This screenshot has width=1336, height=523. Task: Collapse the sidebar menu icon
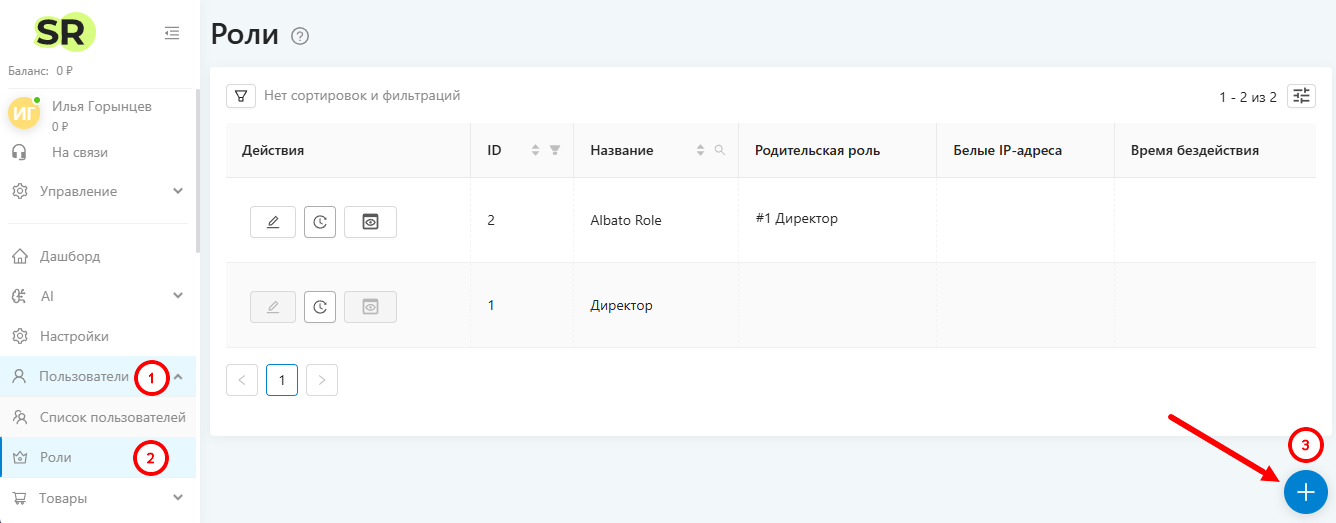tap(172, 33)
